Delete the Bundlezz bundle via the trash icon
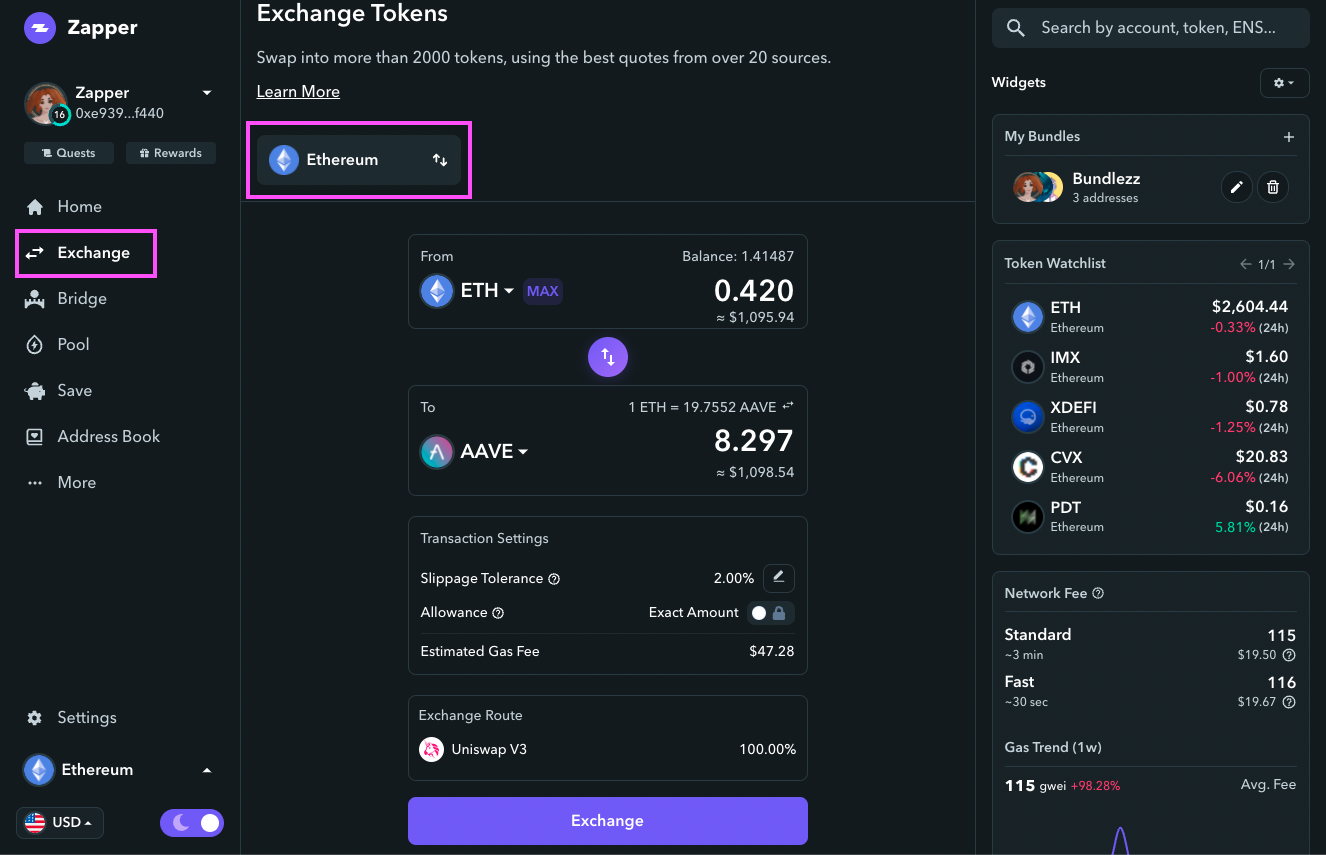The image size is (1326, 855). (x=1273, y=187)
